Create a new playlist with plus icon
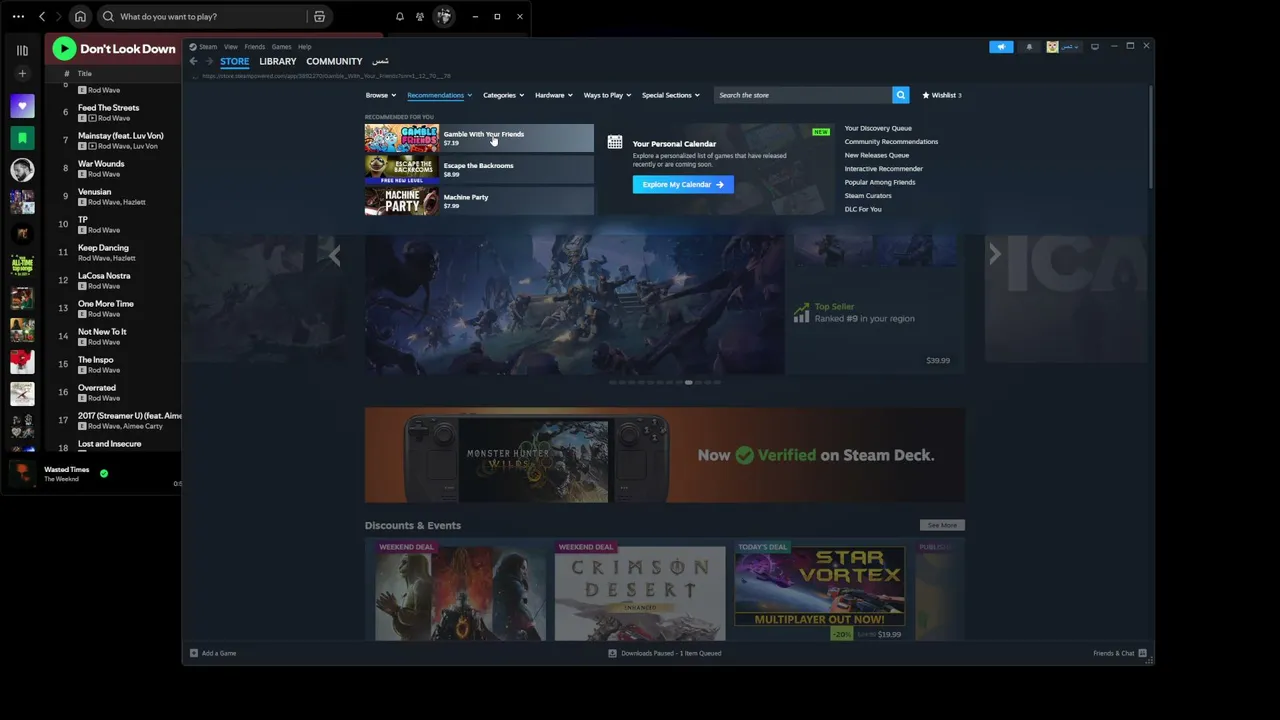This screenshot has width=1280, height=720. 22,74
